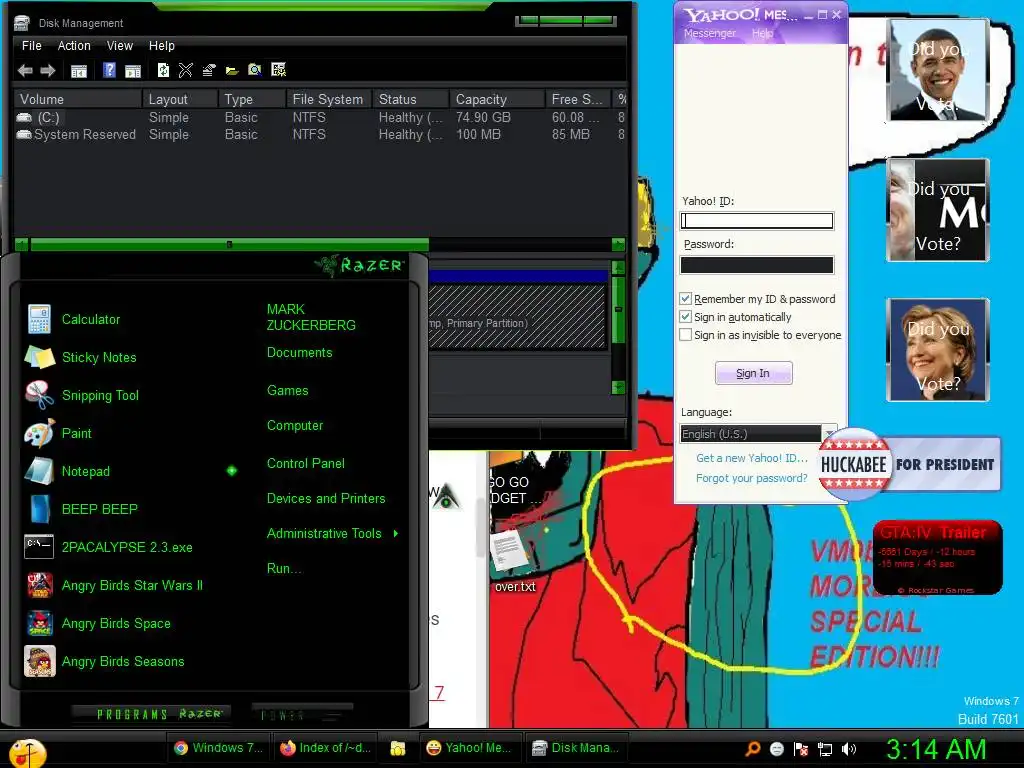Switch to Windows 7 Chrome taskbar button
Screen dimensions: 1024x768
tap(218, 748)
